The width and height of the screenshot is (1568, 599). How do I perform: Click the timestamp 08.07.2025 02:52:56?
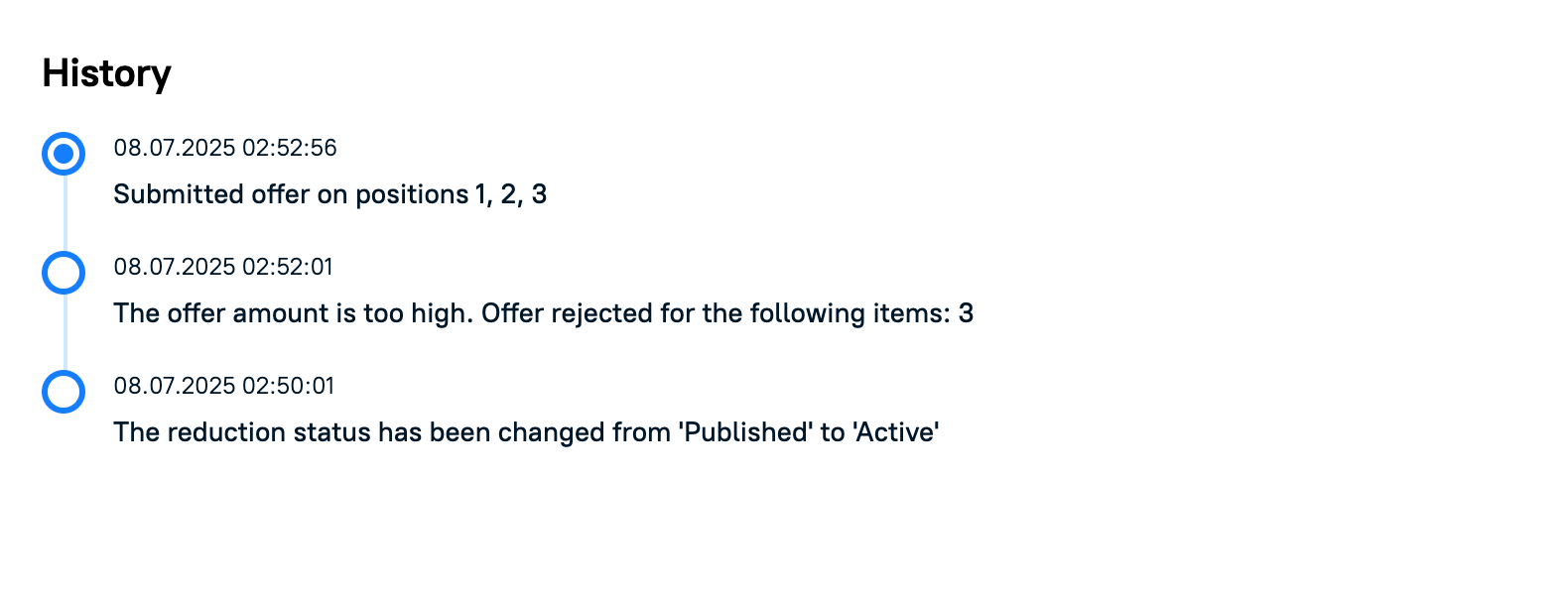pyautogui.click(x=225, y=148)
